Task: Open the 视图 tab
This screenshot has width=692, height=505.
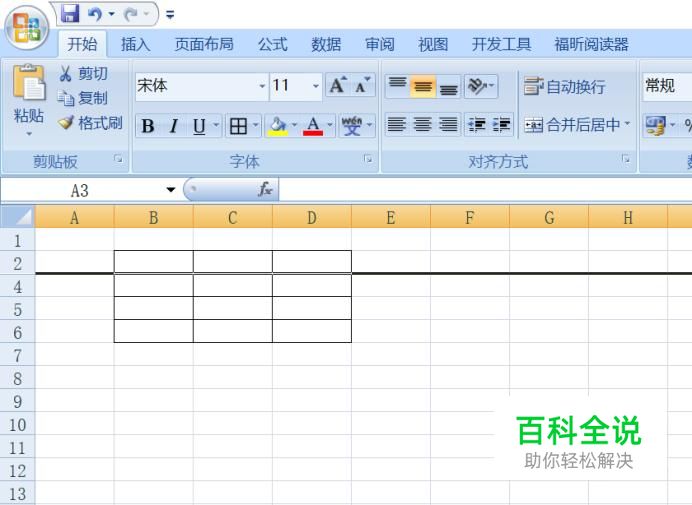Action: coord(433,44)
